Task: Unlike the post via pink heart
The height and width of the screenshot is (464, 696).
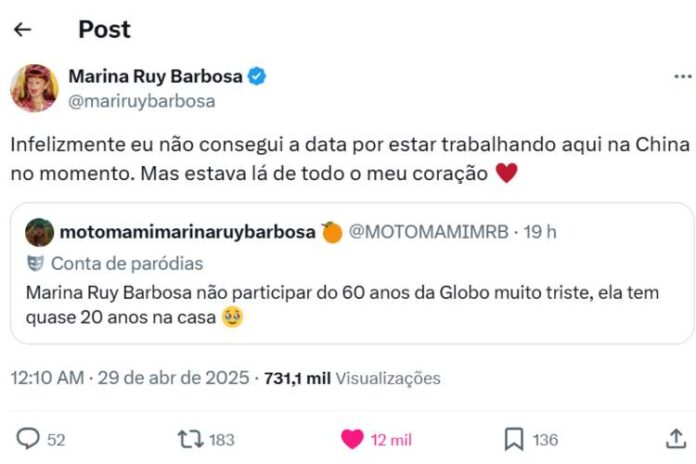Action: click(x=352, y=438)
